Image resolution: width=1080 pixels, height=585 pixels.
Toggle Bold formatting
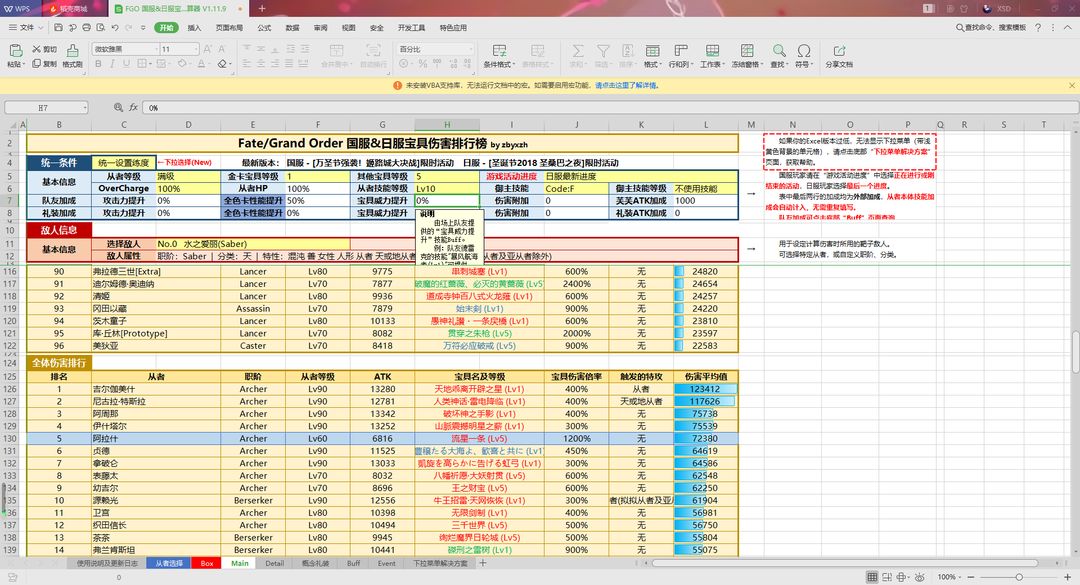point(98,63)
